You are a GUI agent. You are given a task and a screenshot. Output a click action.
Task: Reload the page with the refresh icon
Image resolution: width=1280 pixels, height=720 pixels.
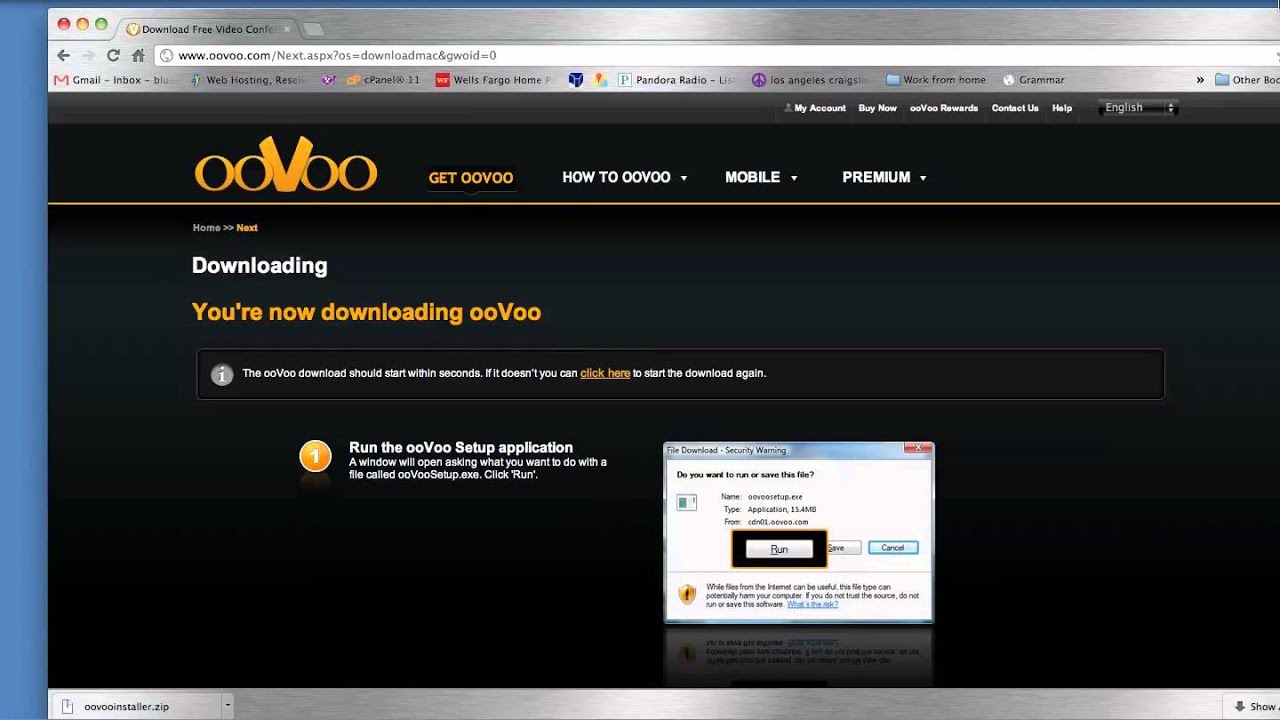(x=113, y=55)
